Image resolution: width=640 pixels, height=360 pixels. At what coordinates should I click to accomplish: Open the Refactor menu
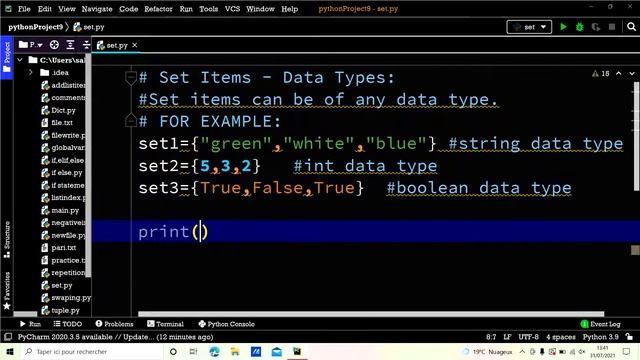[158, 9]
